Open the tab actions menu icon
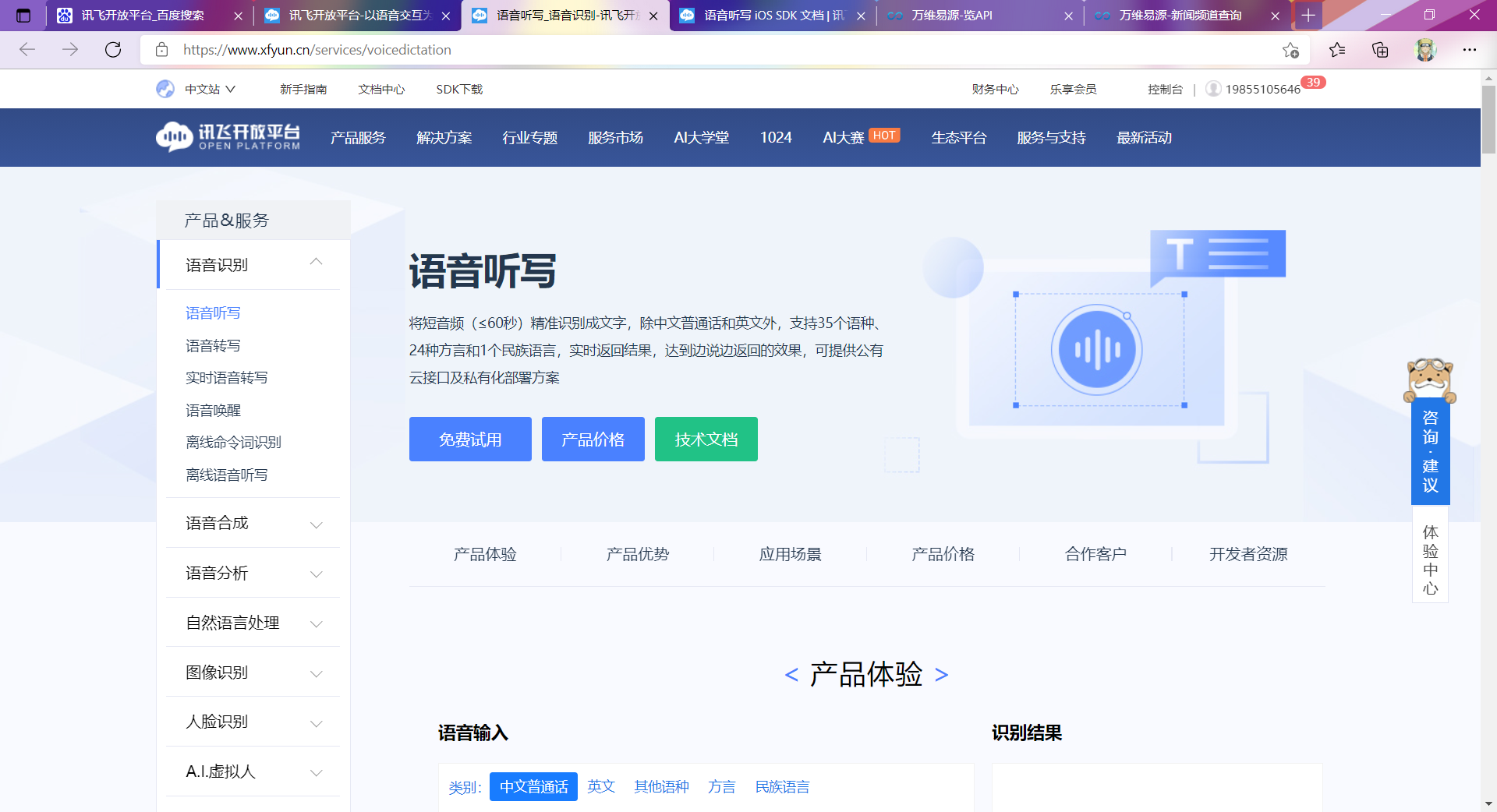Viewport: 1497px width, 812px height. click(23, 16)
